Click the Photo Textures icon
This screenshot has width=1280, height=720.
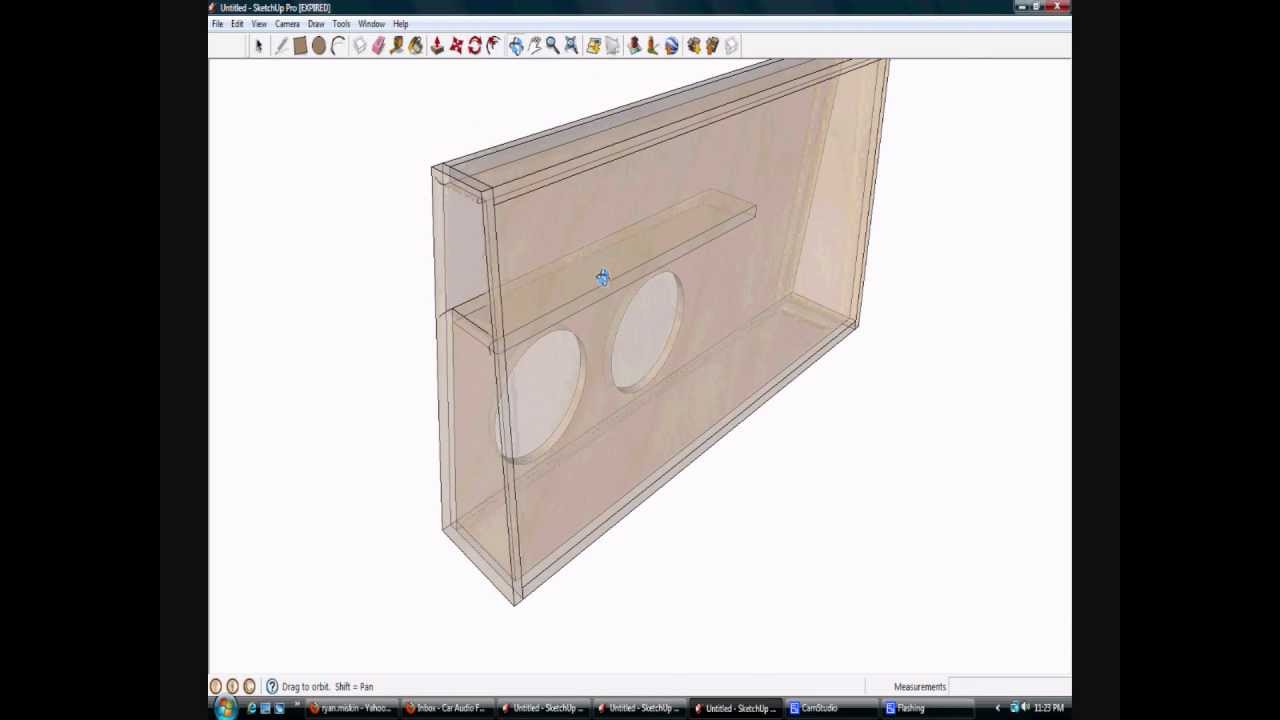tap(652, 46)
